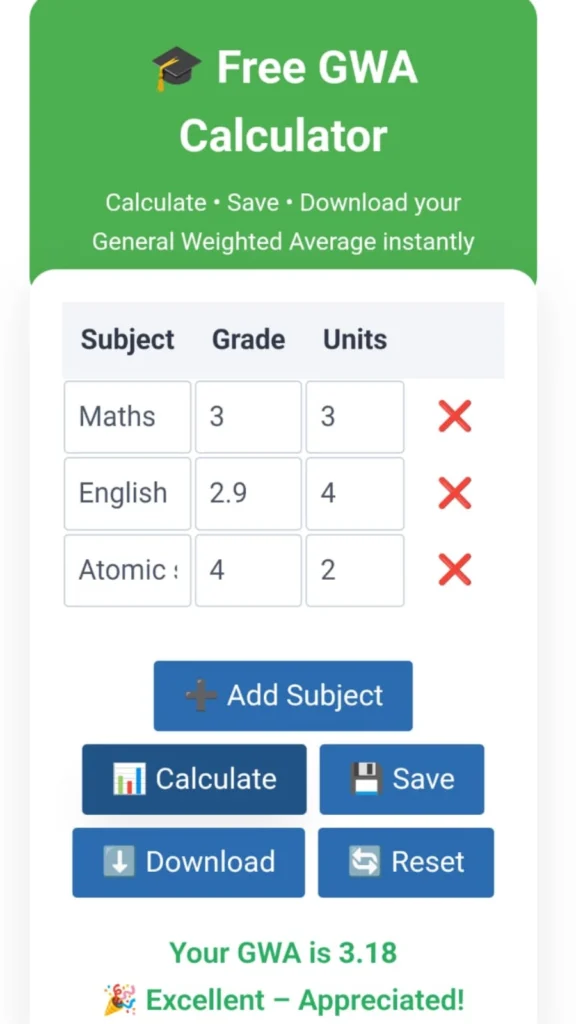
Task: Click the Units field showing 2
Action: pyautogui.click(x=353, y=570)
